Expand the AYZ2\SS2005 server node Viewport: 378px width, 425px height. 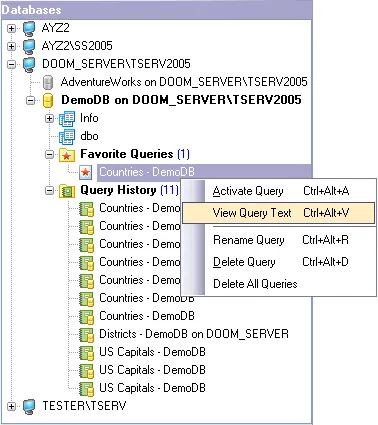(11, 46)
